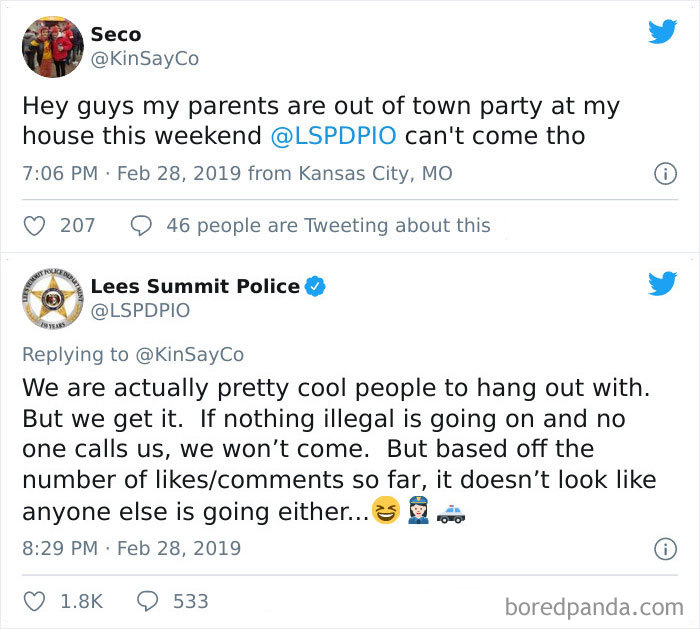Click the Twitter bird icon on Lees Summit Police tweet
This screenshot has height=629, width=700.
point(662,284)
